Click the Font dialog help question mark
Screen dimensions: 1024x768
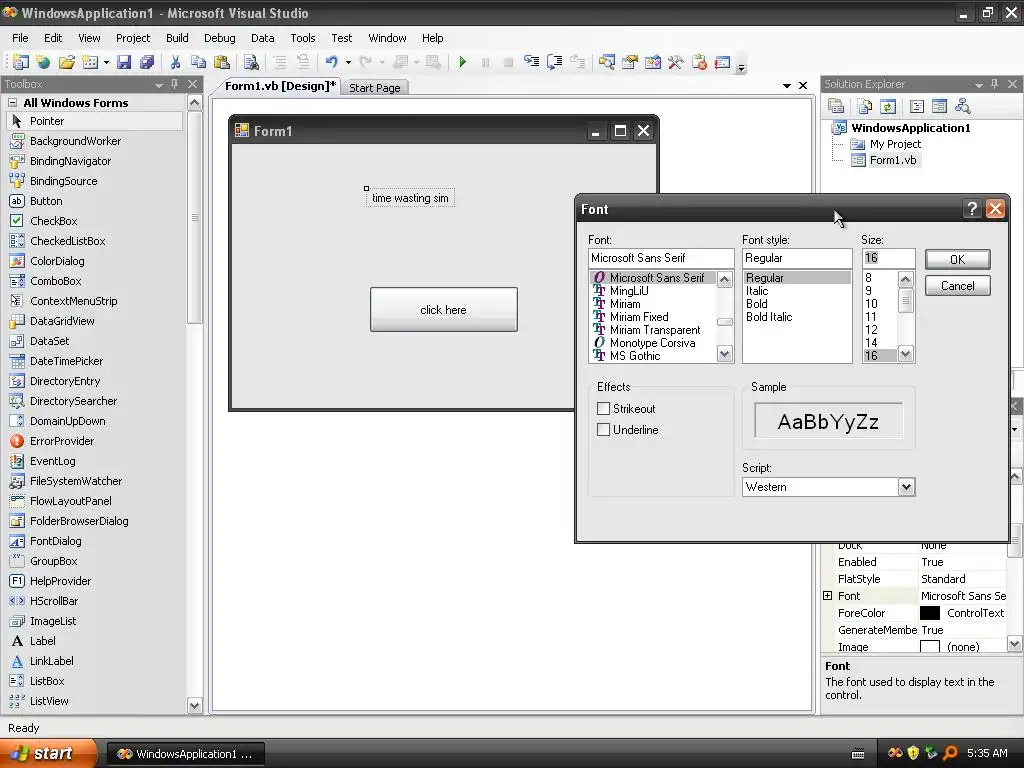click(x=972, y=208)
